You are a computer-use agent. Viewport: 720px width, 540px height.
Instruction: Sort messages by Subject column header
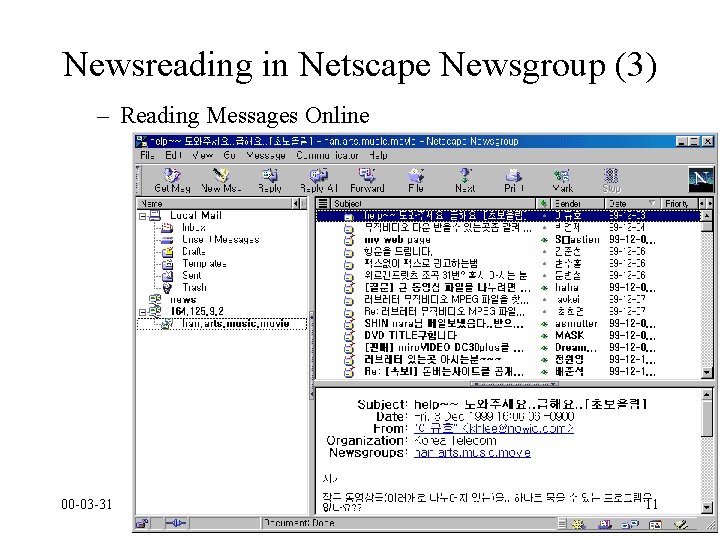coord(433,203)
